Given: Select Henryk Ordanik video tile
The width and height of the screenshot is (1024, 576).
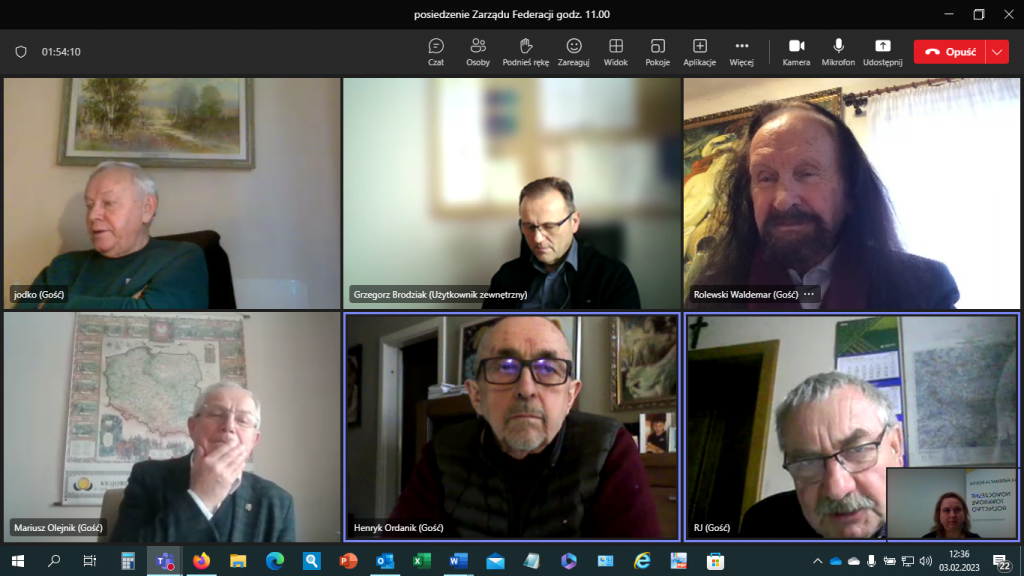Looking at the screenshot, I should coord(512,425).
